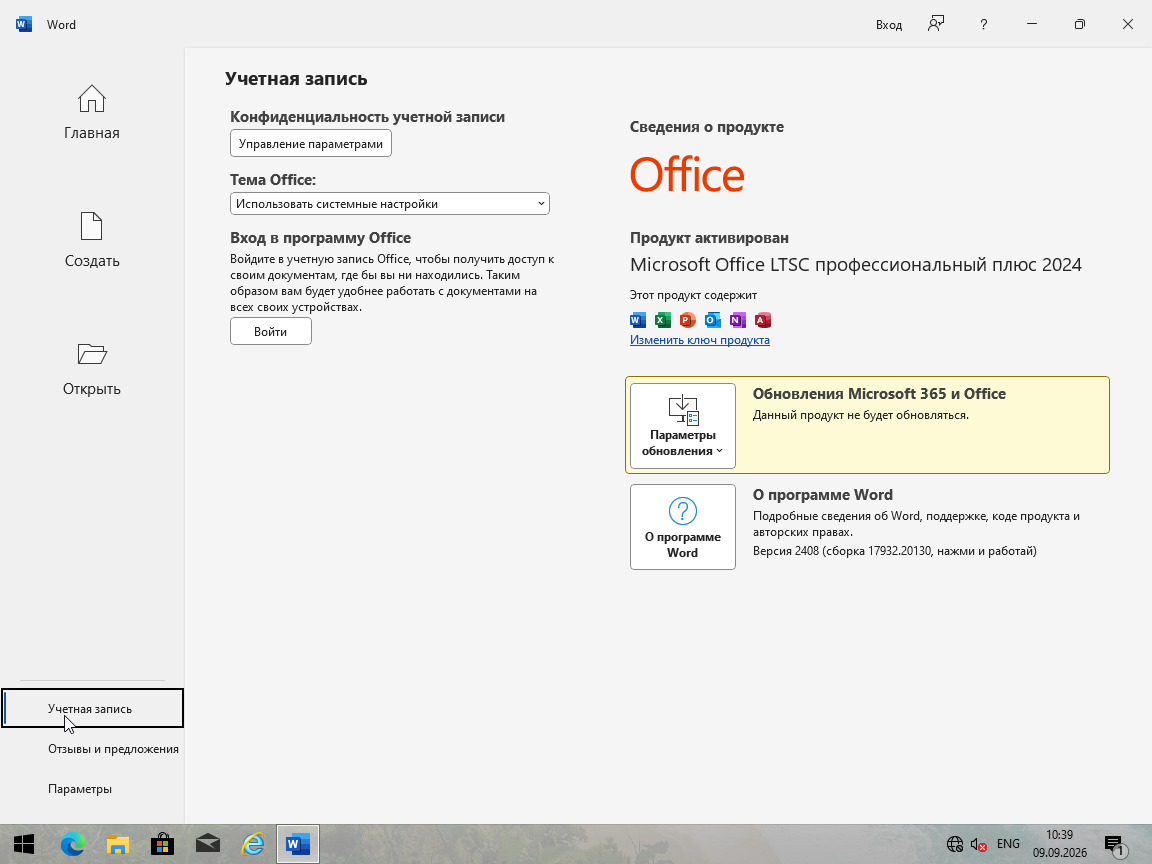This screenshot has width=1152, height=864.
Task: Launch Internet Explorer from taskbar
Action: 253,844
